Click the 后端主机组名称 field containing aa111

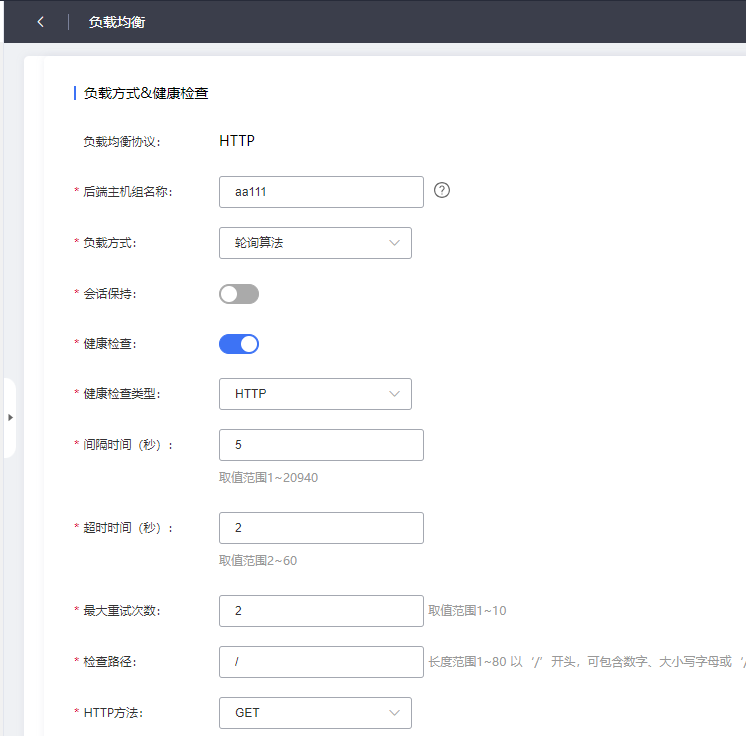tap(321, 192)
